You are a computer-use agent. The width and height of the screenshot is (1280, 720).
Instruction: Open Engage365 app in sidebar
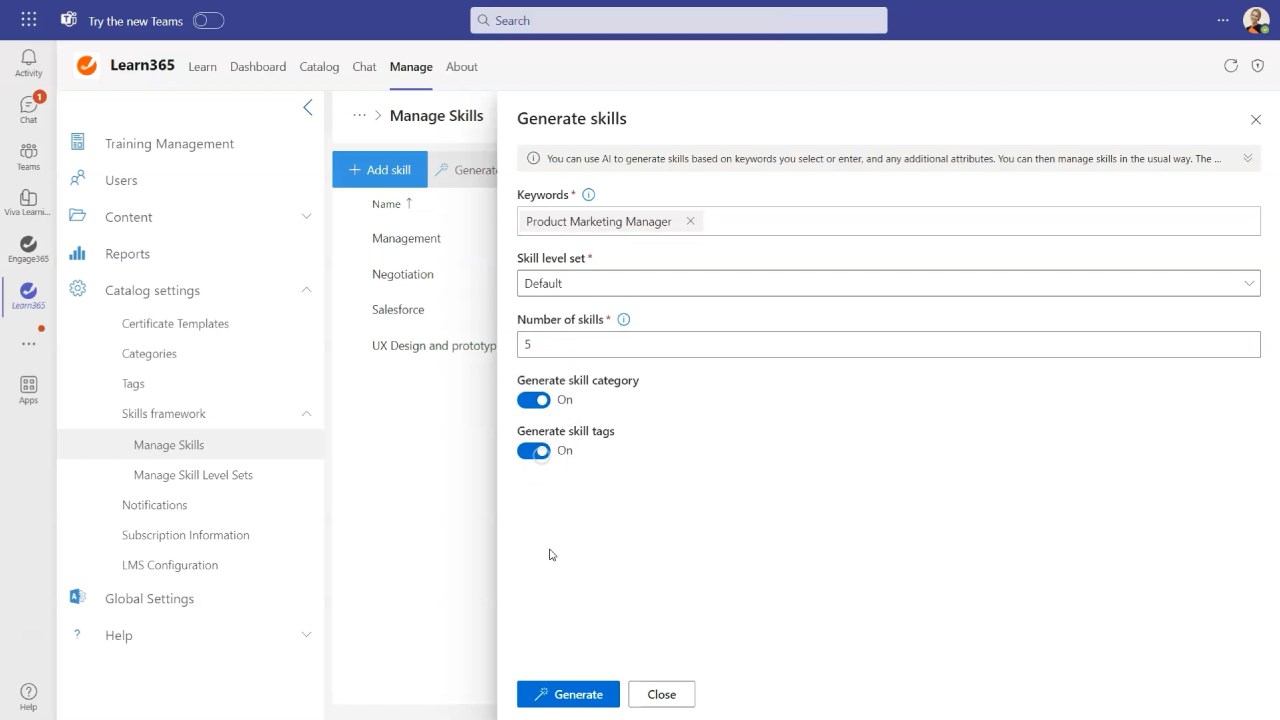click(28, 249)
